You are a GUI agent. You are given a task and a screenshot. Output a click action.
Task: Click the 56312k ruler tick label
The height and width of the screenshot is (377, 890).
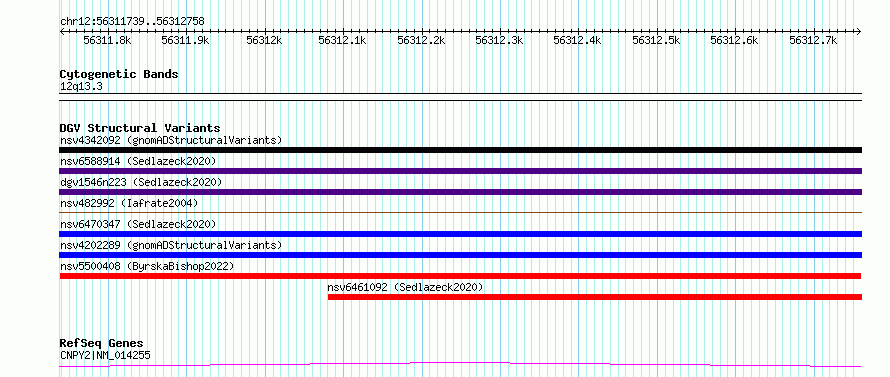264,41
